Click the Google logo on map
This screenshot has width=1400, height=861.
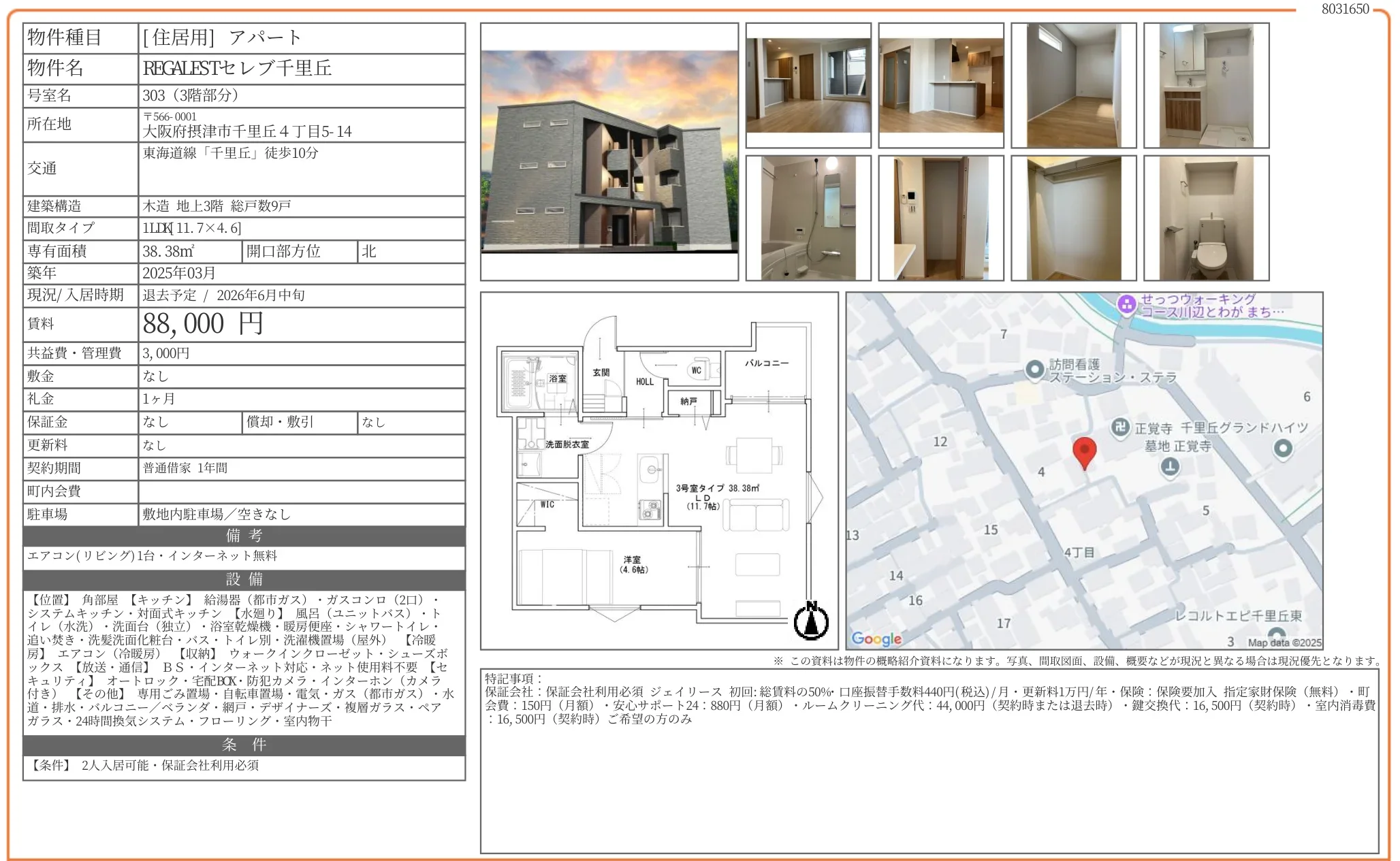(876, 638)
